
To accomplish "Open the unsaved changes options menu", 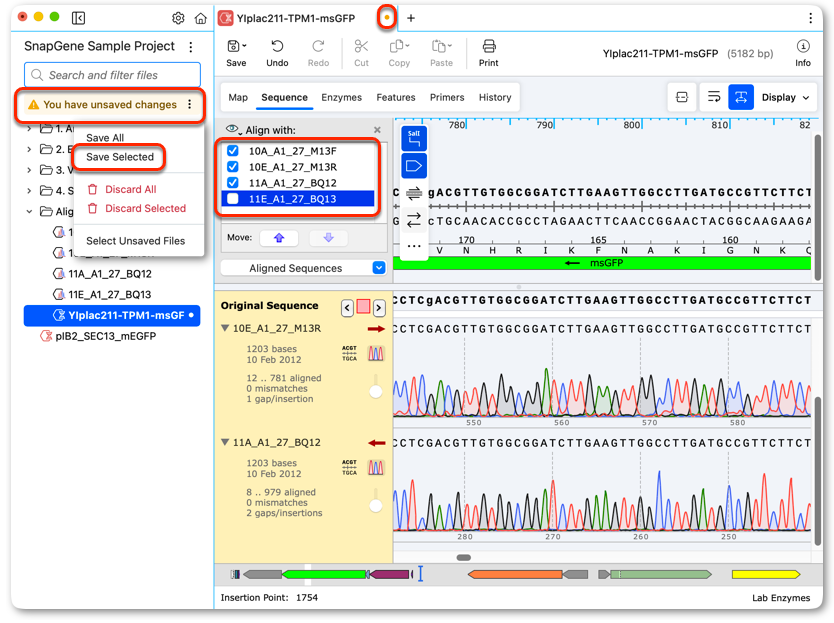I will point(189,104).
